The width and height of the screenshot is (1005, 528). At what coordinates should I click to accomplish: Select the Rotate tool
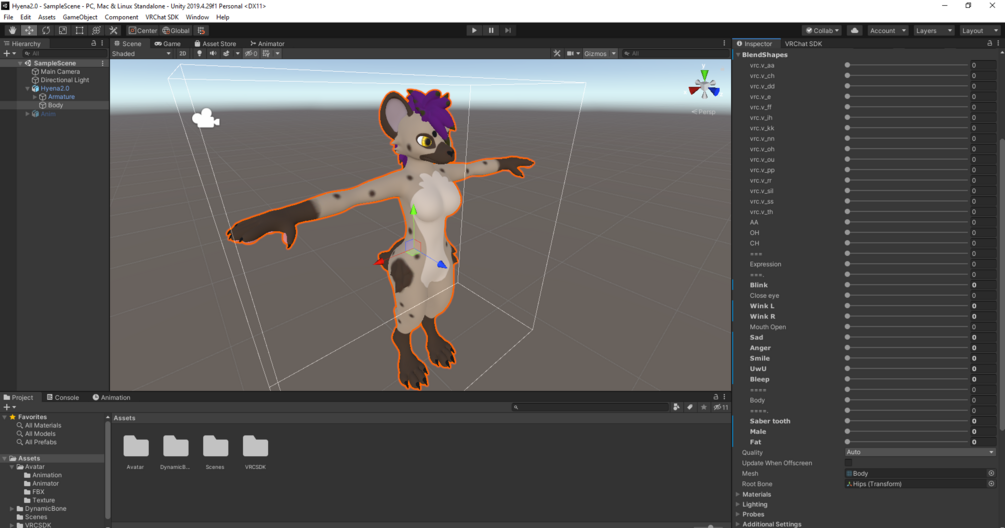(46, 30)
